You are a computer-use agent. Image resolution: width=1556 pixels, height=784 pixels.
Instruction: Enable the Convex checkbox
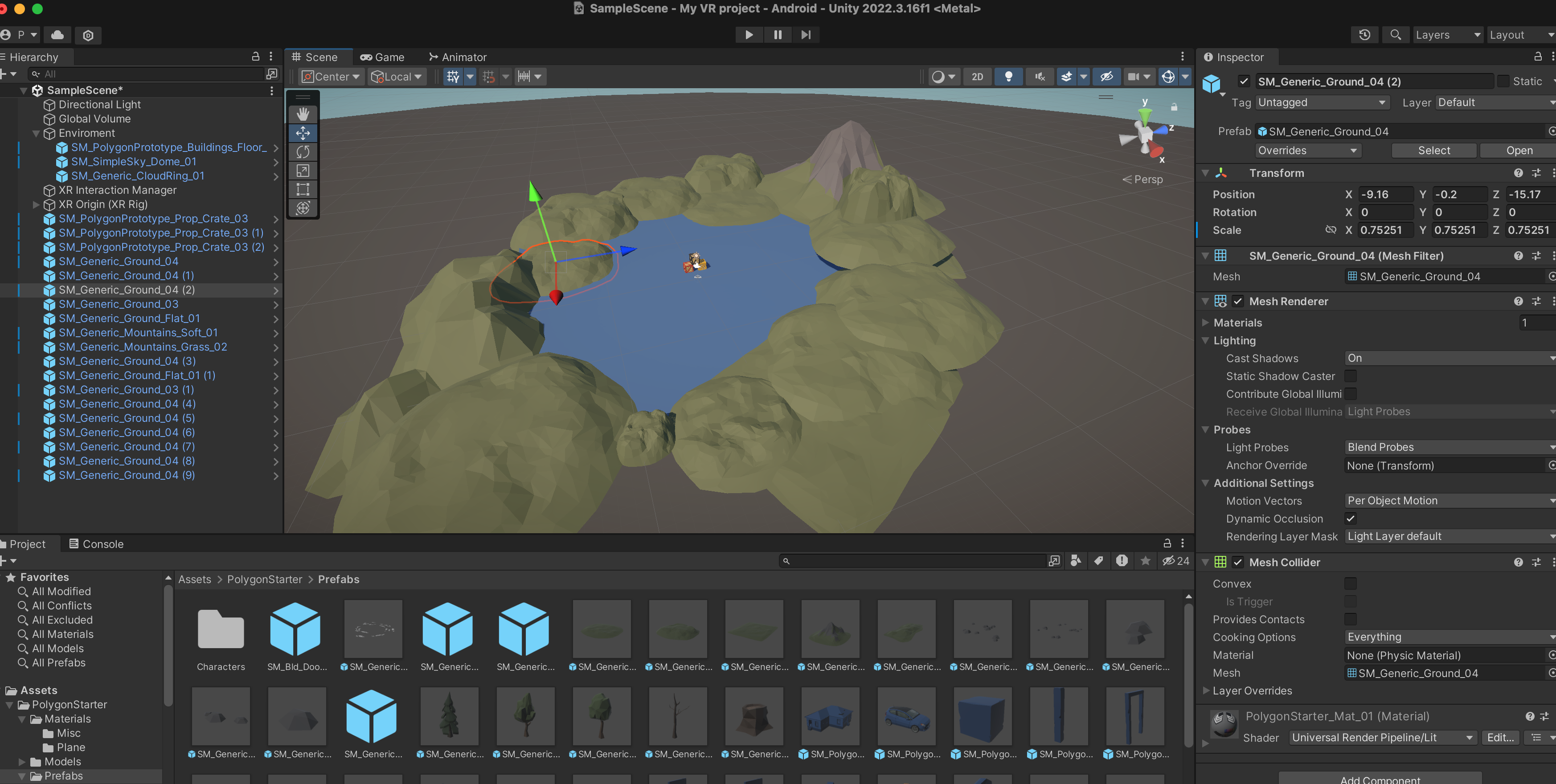pyautogui.click(x=1350, y=584)
